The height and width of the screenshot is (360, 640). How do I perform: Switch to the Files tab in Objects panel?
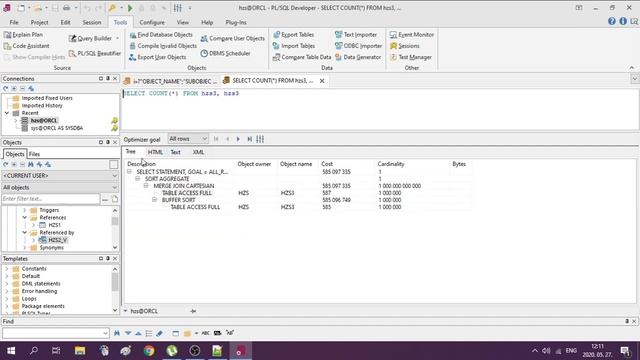click(x=34, y=154)
